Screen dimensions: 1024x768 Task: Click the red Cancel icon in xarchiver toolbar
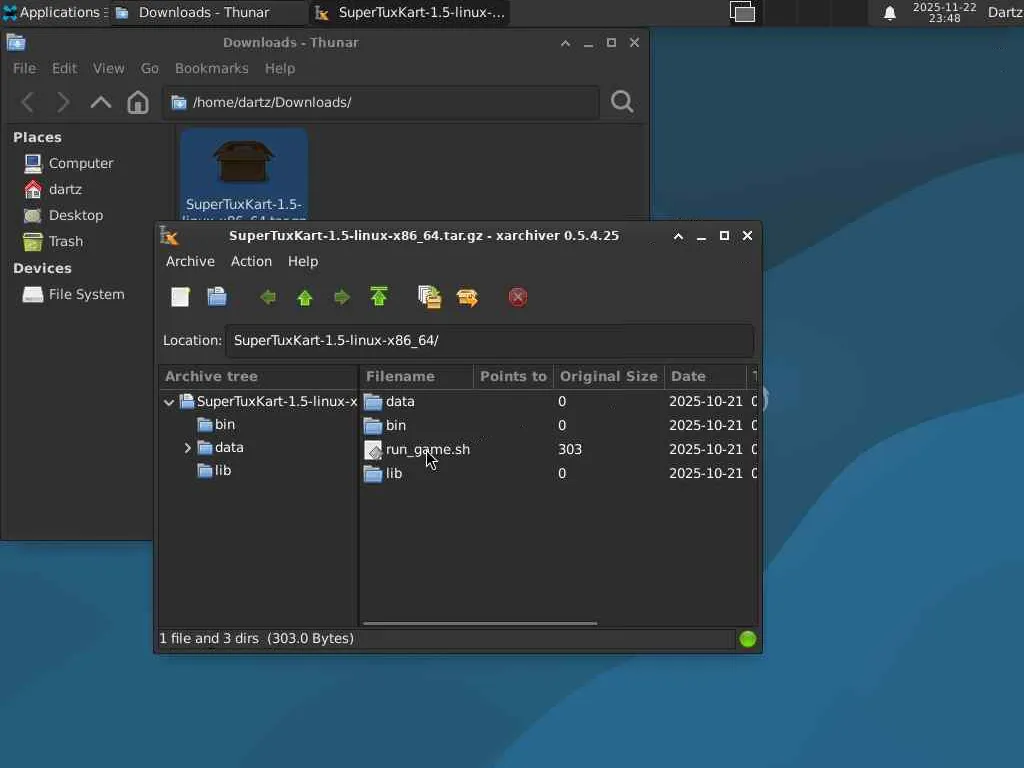pos(518,298)
